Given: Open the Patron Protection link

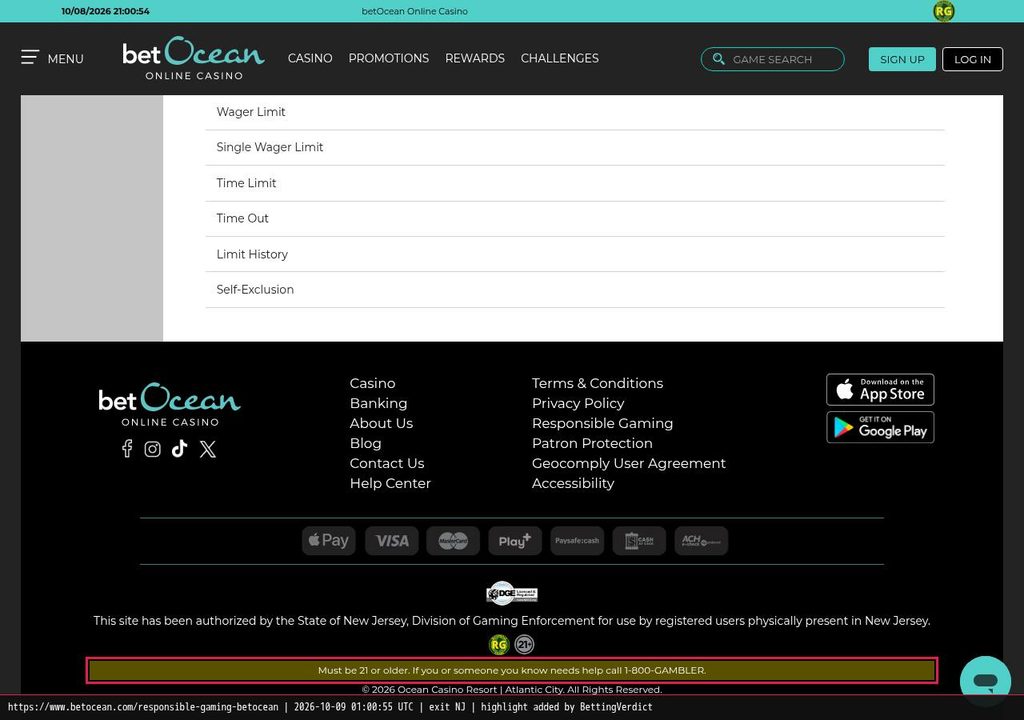Looking at the screenshot, I should pyautogui.click(x=592, y=444).
